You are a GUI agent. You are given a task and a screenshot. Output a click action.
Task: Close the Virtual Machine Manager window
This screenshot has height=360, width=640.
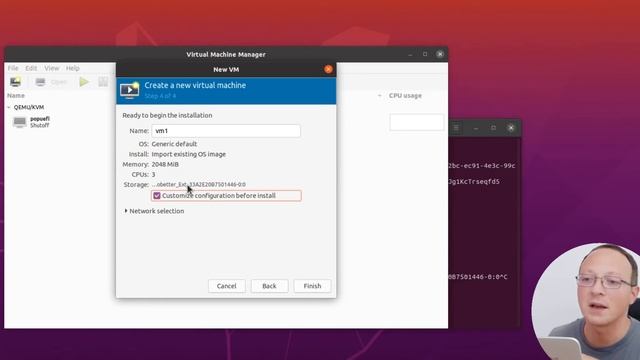tap(440, 54)
